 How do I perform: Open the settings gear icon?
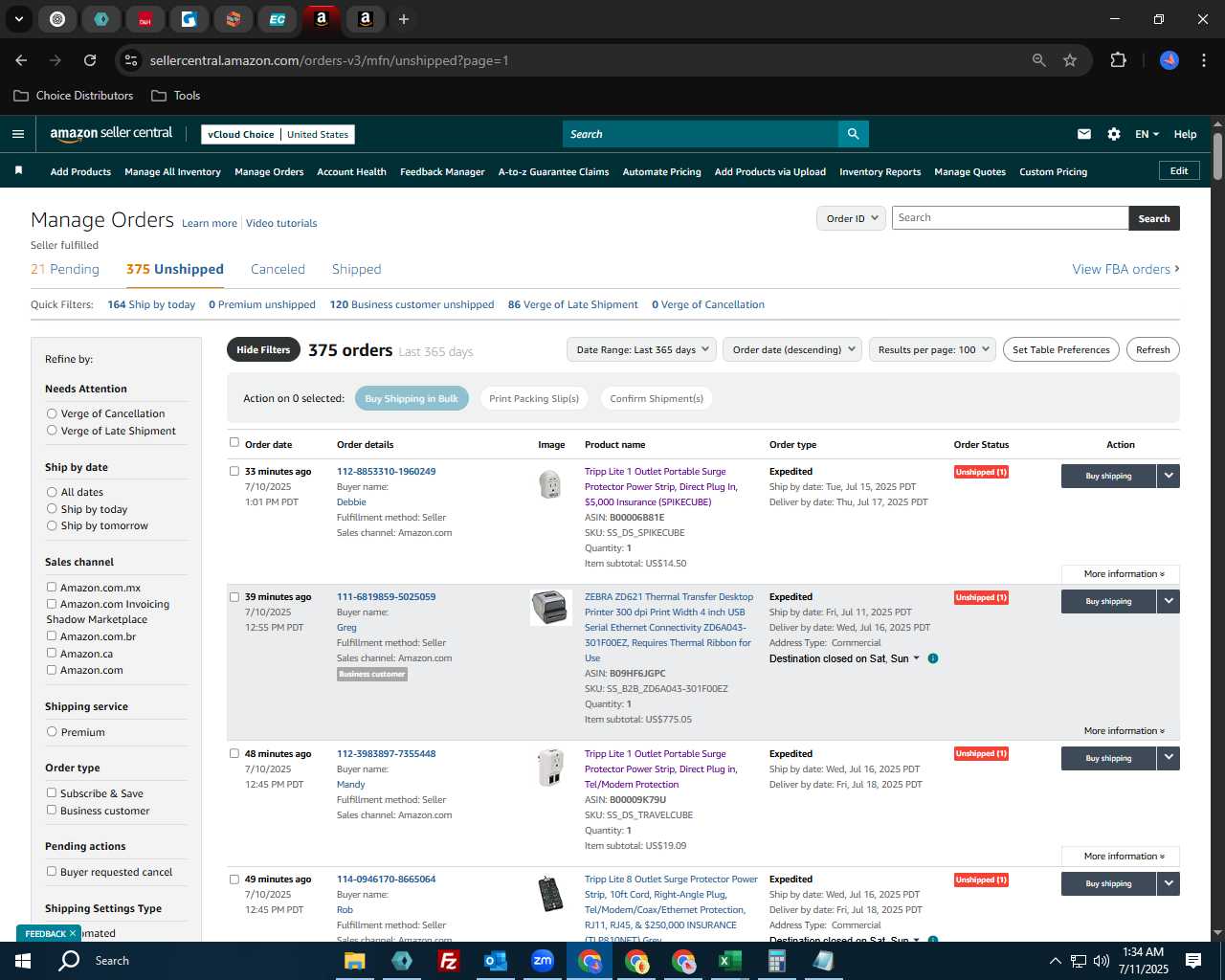coord(1114,134)
